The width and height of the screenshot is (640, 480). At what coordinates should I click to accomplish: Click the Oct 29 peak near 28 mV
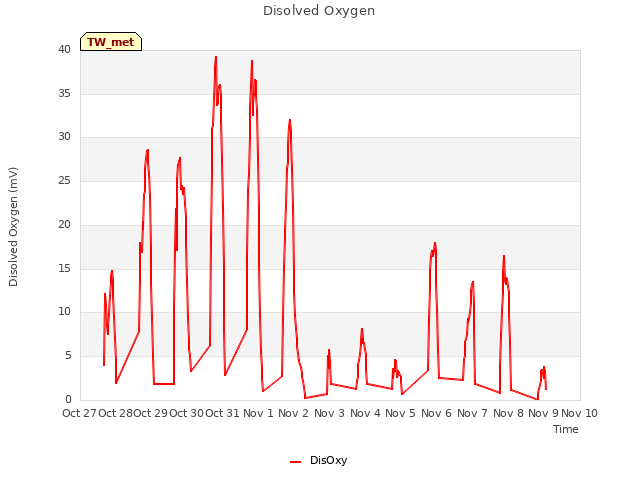click(148, 150)
